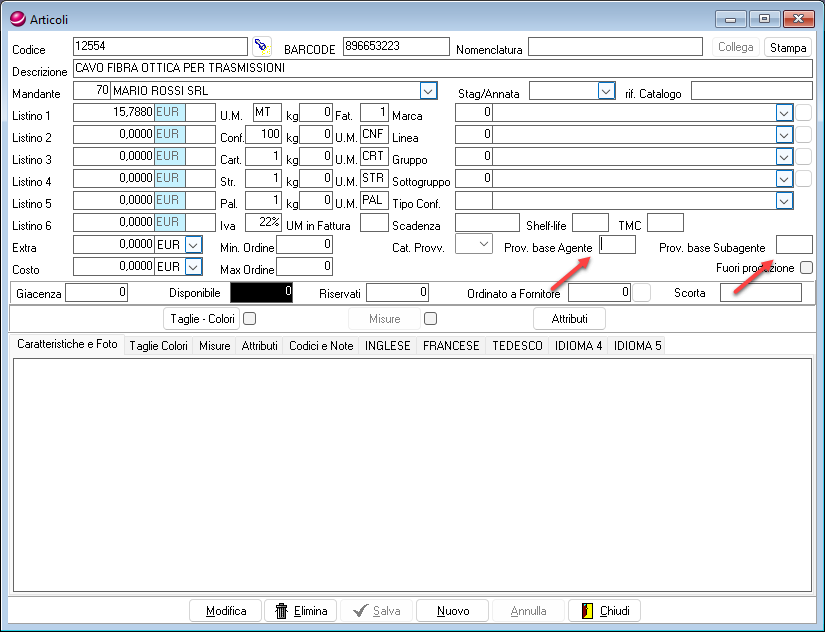Click the Shelf-life input field
The image size is (825, 632).
tap(590, 223)
